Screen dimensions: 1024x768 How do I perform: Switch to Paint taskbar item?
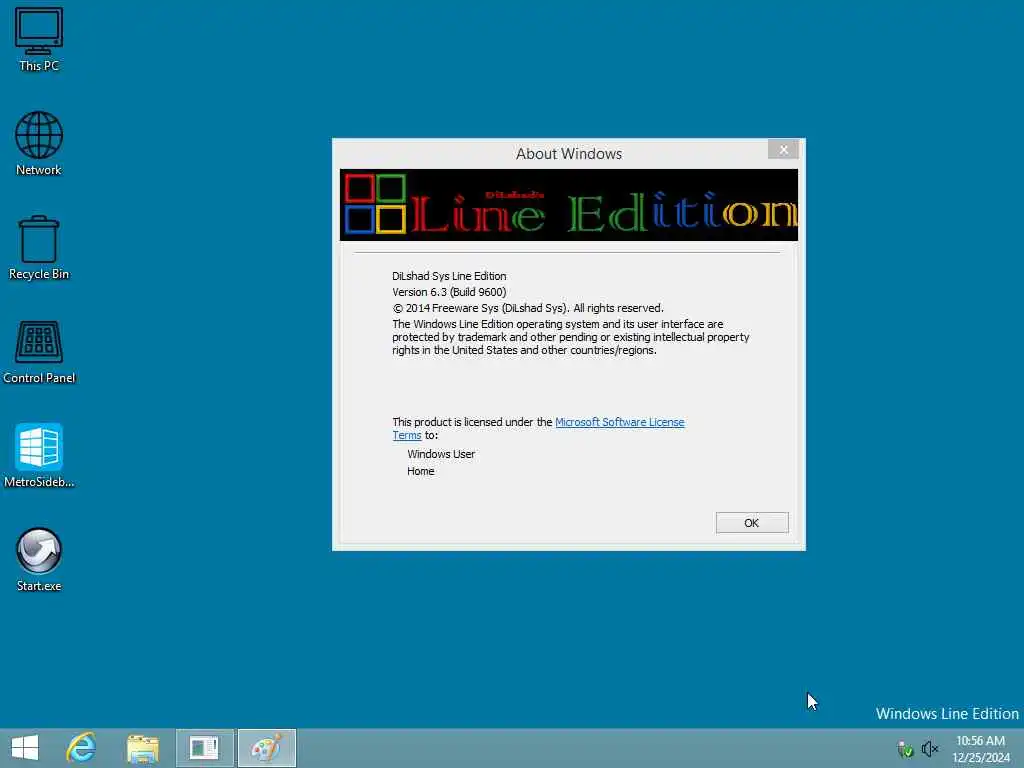pos(266,748)
